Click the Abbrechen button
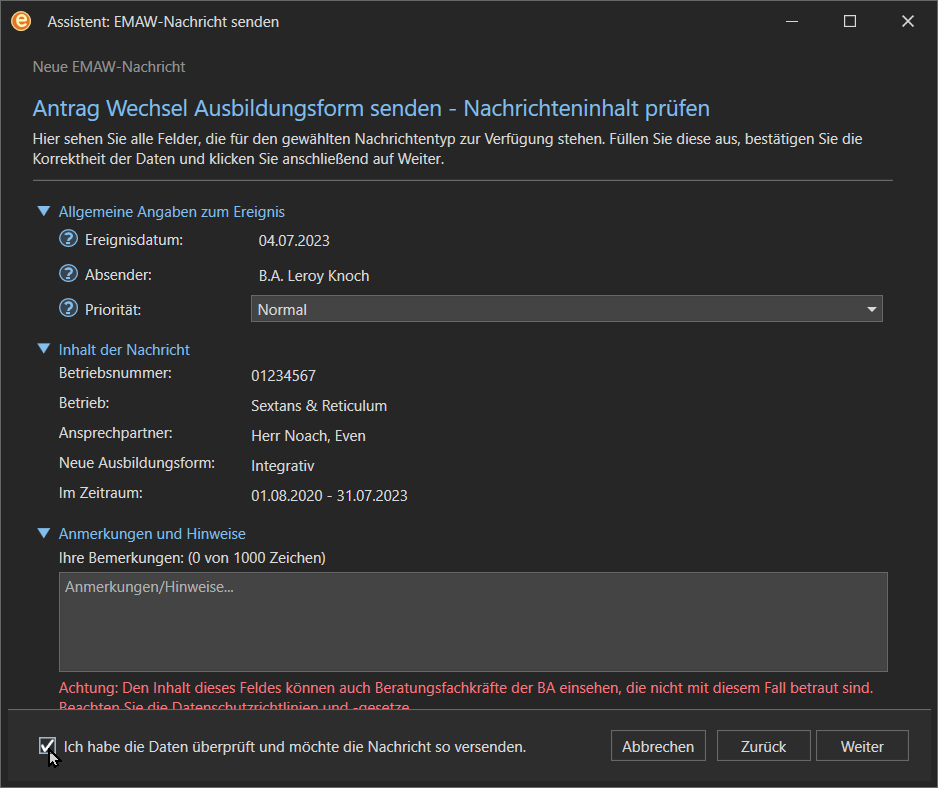This screenshot has height=788, width=938. (658, 746)
